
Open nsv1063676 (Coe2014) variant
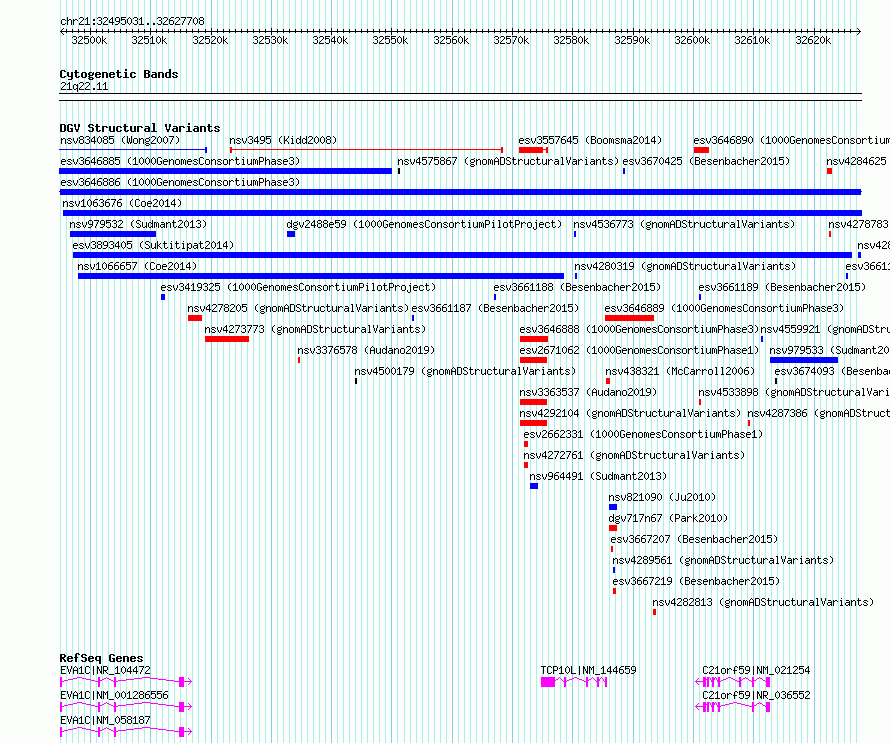122,203
